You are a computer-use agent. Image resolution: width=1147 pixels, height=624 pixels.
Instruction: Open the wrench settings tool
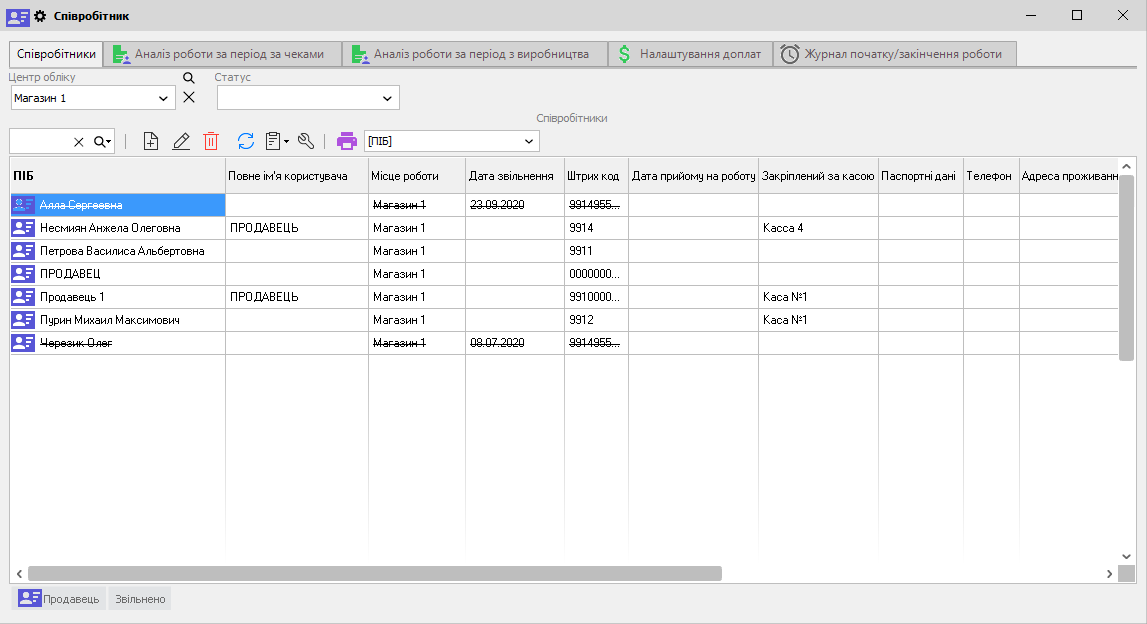pyautogui.click(x=307, y=141)
